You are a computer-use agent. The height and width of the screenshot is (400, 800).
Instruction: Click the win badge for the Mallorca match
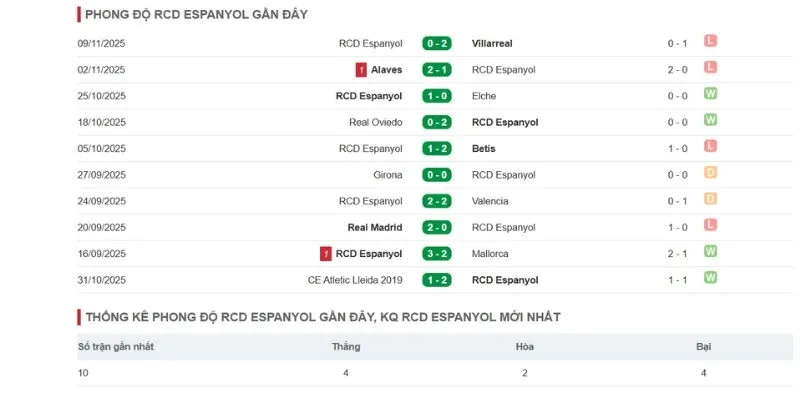point(711,252)
